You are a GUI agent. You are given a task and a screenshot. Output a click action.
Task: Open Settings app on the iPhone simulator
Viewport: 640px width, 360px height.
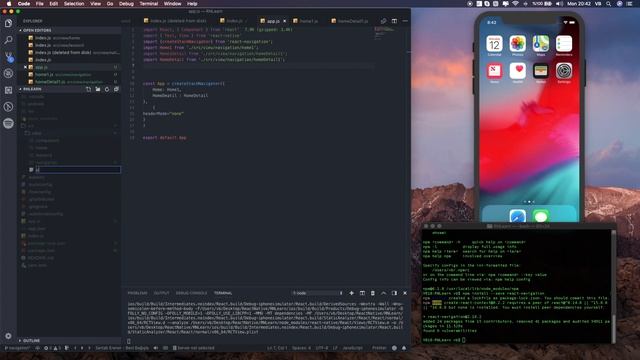[x=564, y=71]
